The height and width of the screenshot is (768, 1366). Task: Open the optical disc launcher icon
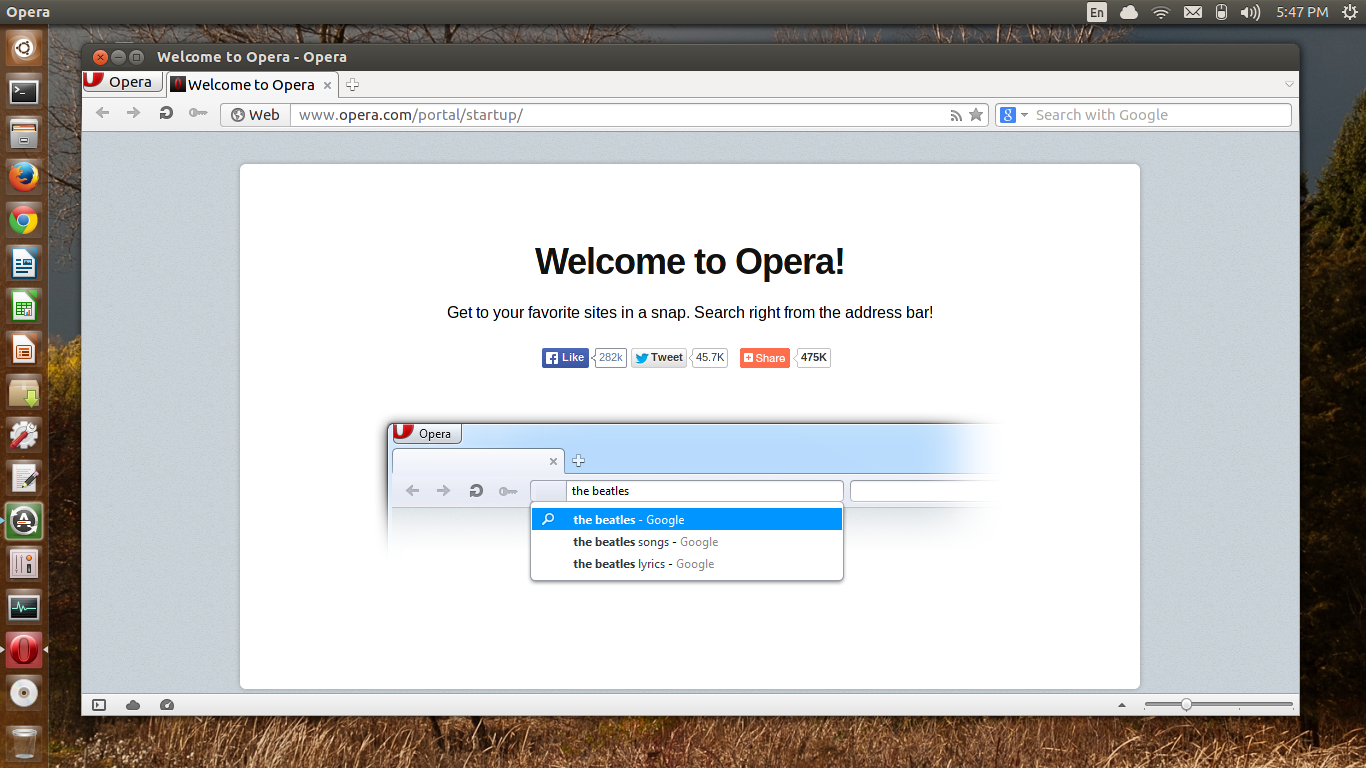click(23, 693)
